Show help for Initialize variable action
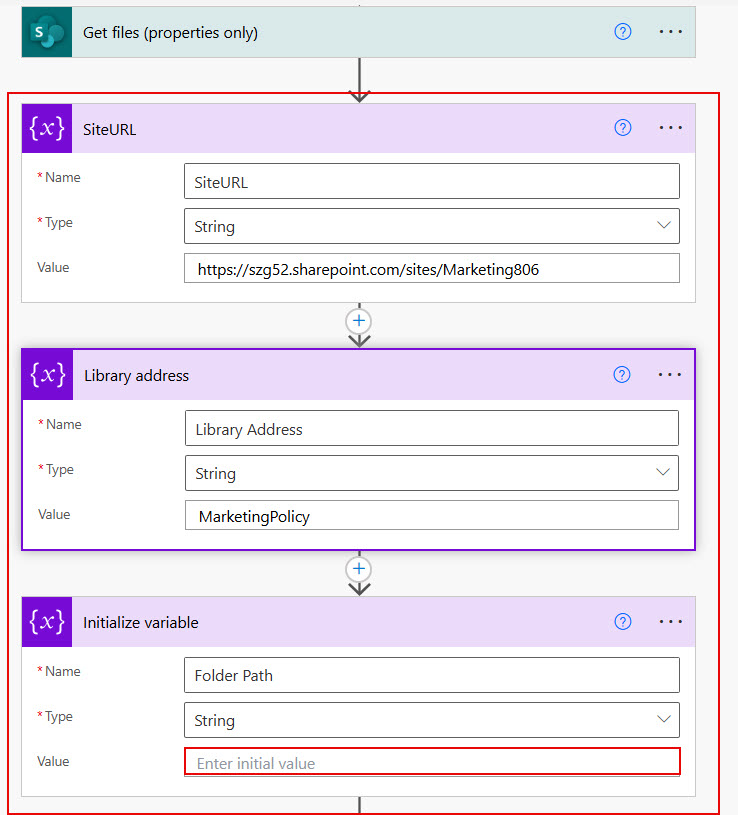This screenshot has width=738, height=815. [x=623, y=622]
